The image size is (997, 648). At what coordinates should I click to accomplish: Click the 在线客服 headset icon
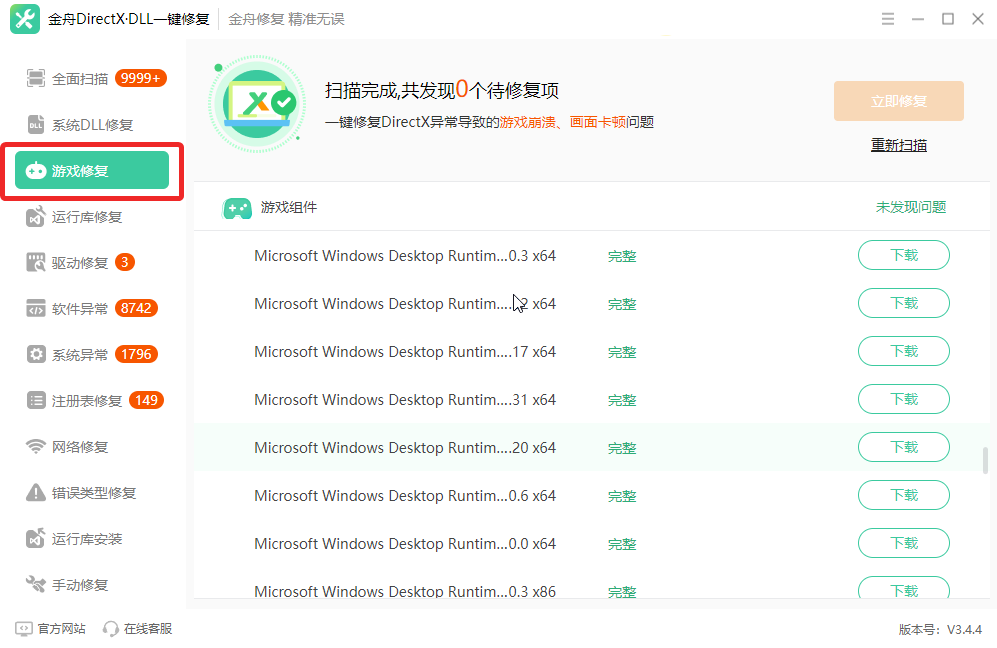coord(111,629)
